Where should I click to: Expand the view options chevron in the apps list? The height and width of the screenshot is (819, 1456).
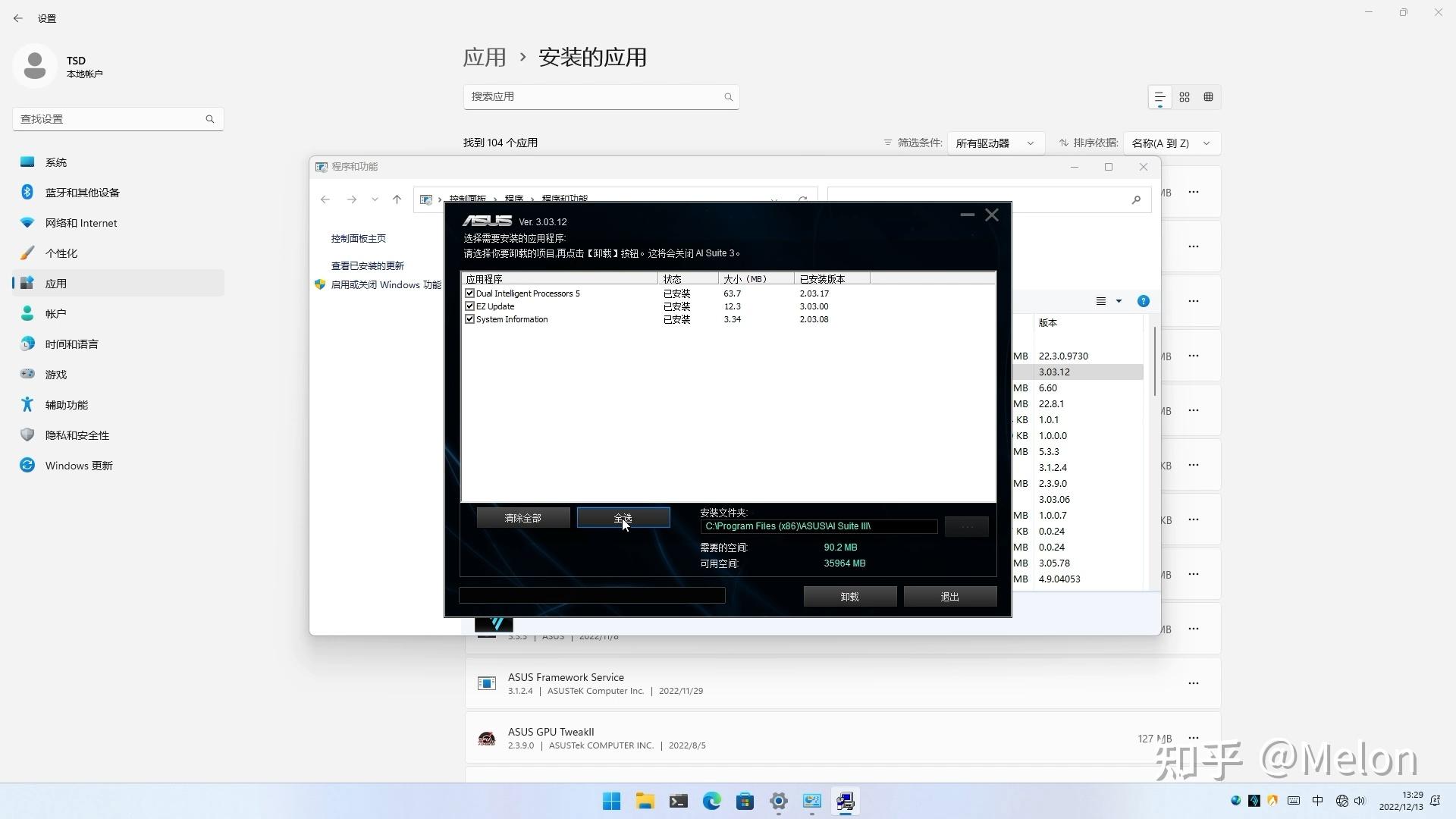click(x=1119, y=301)
